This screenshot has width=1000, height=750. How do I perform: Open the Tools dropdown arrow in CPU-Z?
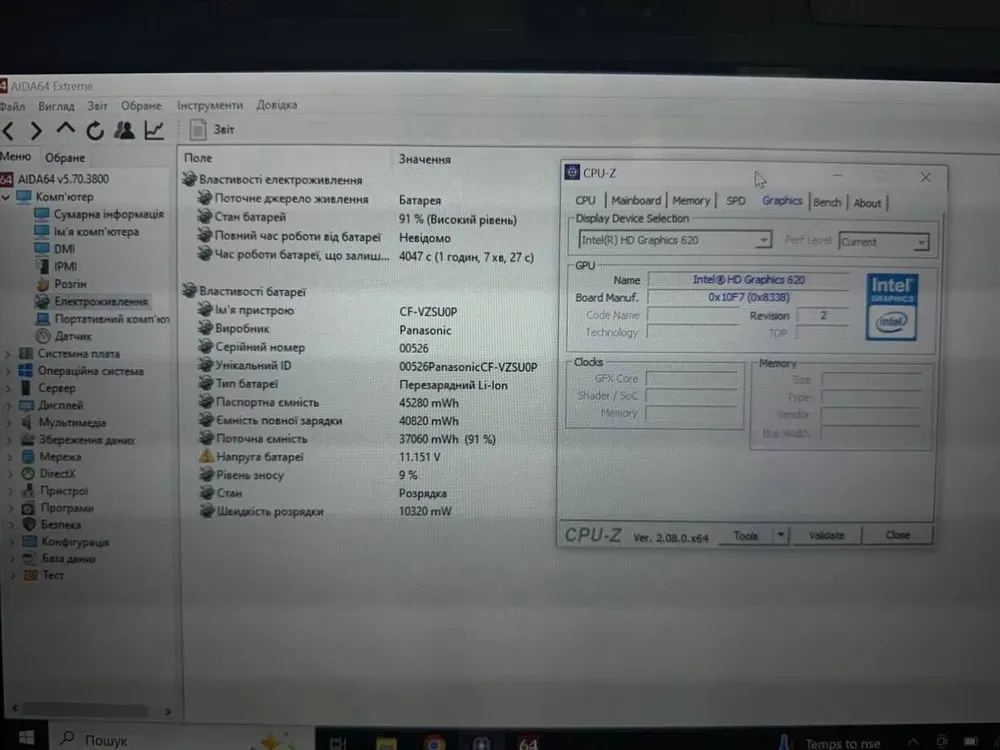pos(781,536)
